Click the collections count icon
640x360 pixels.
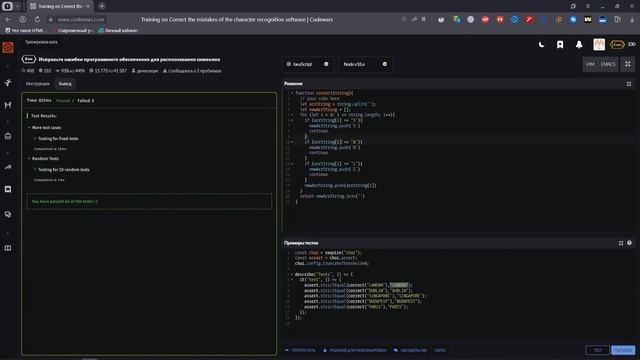pos(45,71)
